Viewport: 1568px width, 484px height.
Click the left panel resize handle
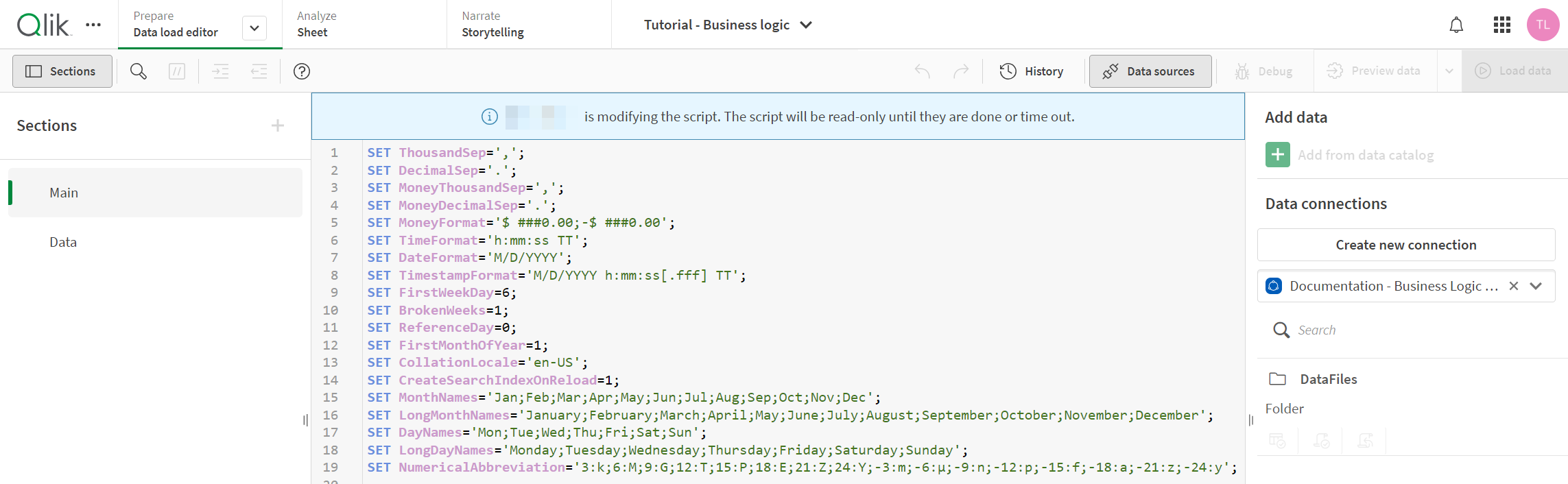[x=306, y=420]
